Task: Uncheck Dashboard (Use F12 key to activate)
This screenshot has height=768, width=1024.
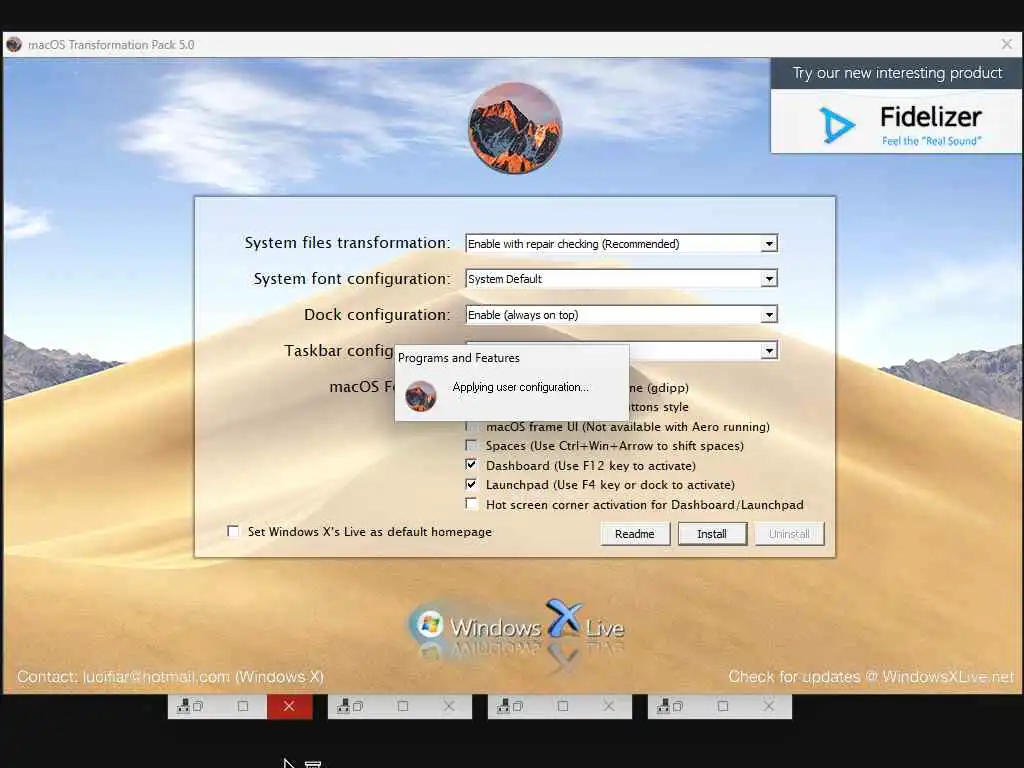Action: click(x=471, y=465)
